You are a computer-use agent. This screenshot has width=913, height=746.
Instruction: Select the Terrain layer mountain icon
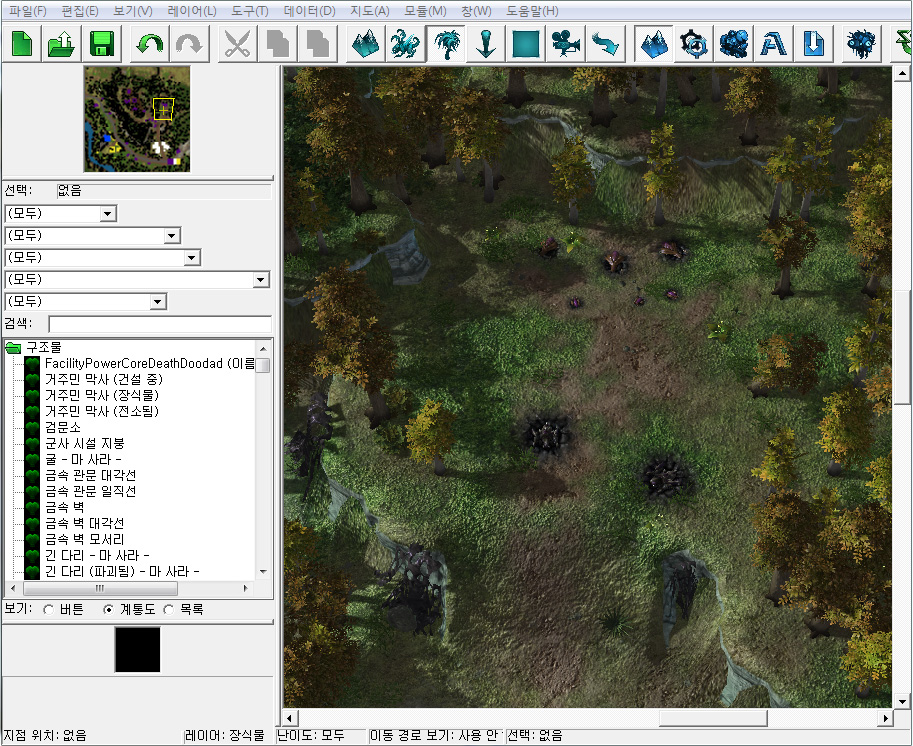coord(366,44)
